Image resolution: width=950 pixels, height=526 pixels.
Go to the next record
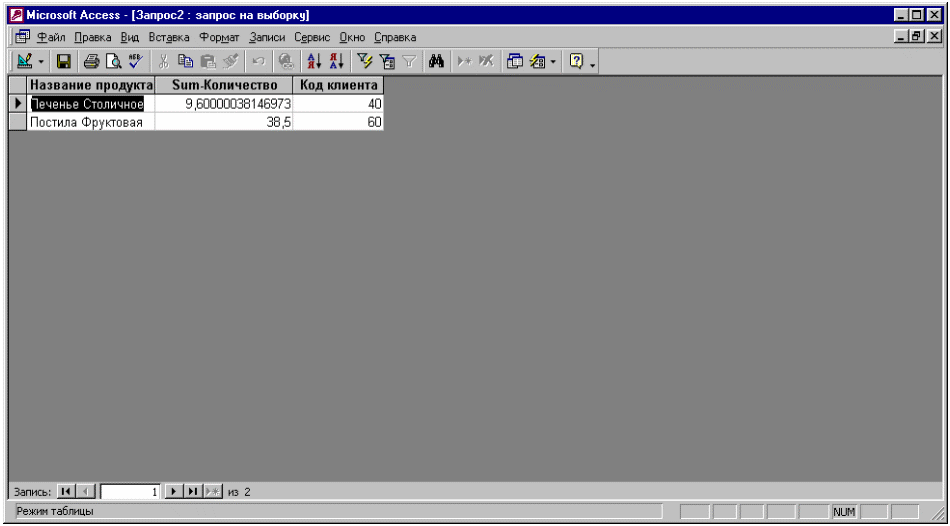pos(172,492)
